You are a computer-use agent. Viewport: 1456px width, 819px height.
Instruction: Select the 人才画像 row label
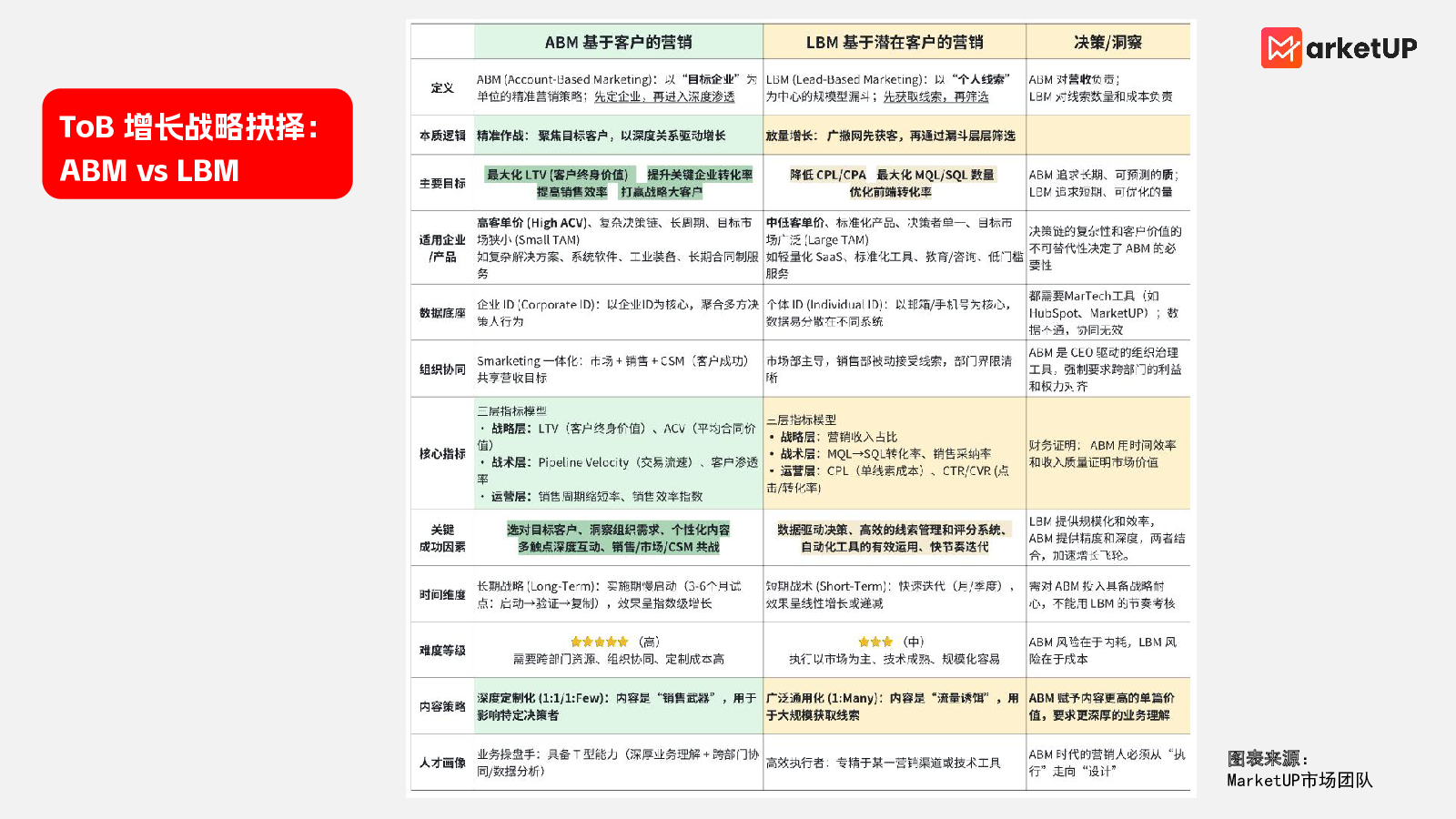pyautogui.click(x=442, y=763)
